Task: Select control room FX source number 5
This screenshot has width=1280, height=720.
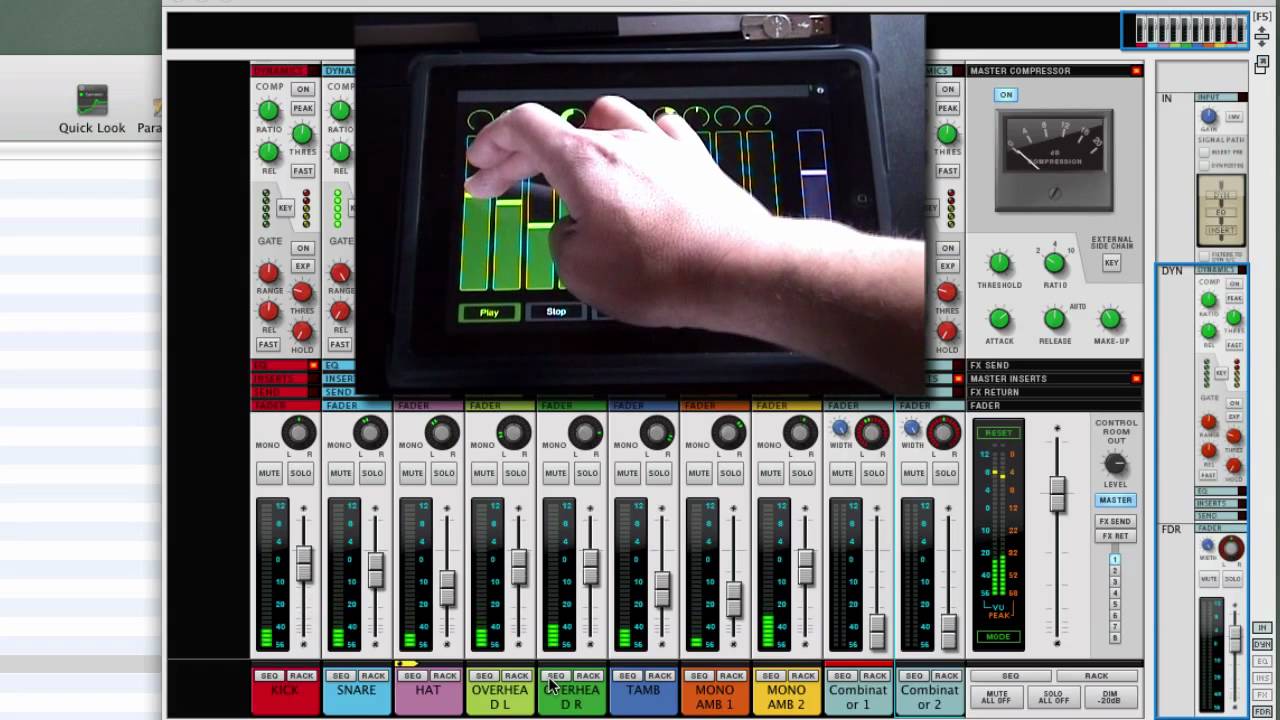Action: 1115,605
